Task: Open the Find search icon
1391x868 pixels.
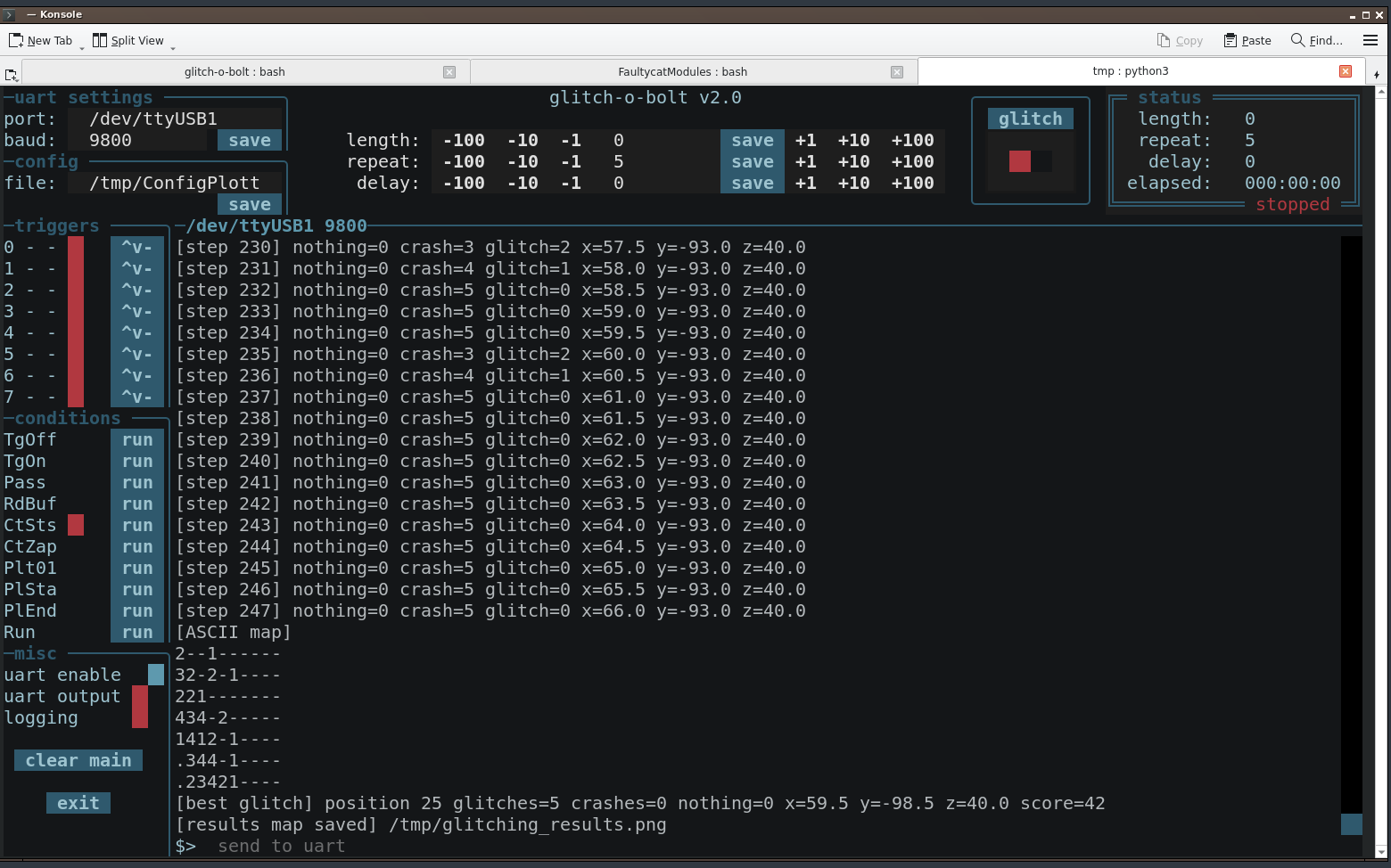Action: 1297,40
